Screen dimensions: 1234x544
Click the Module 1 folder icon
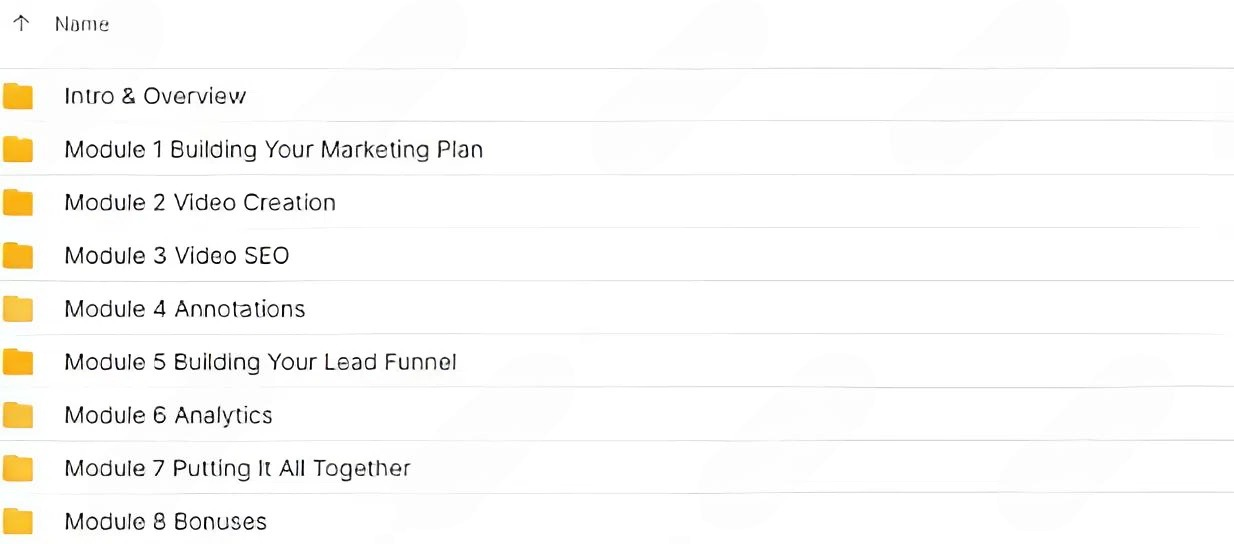pyautogui.click(x=18, y=150)
